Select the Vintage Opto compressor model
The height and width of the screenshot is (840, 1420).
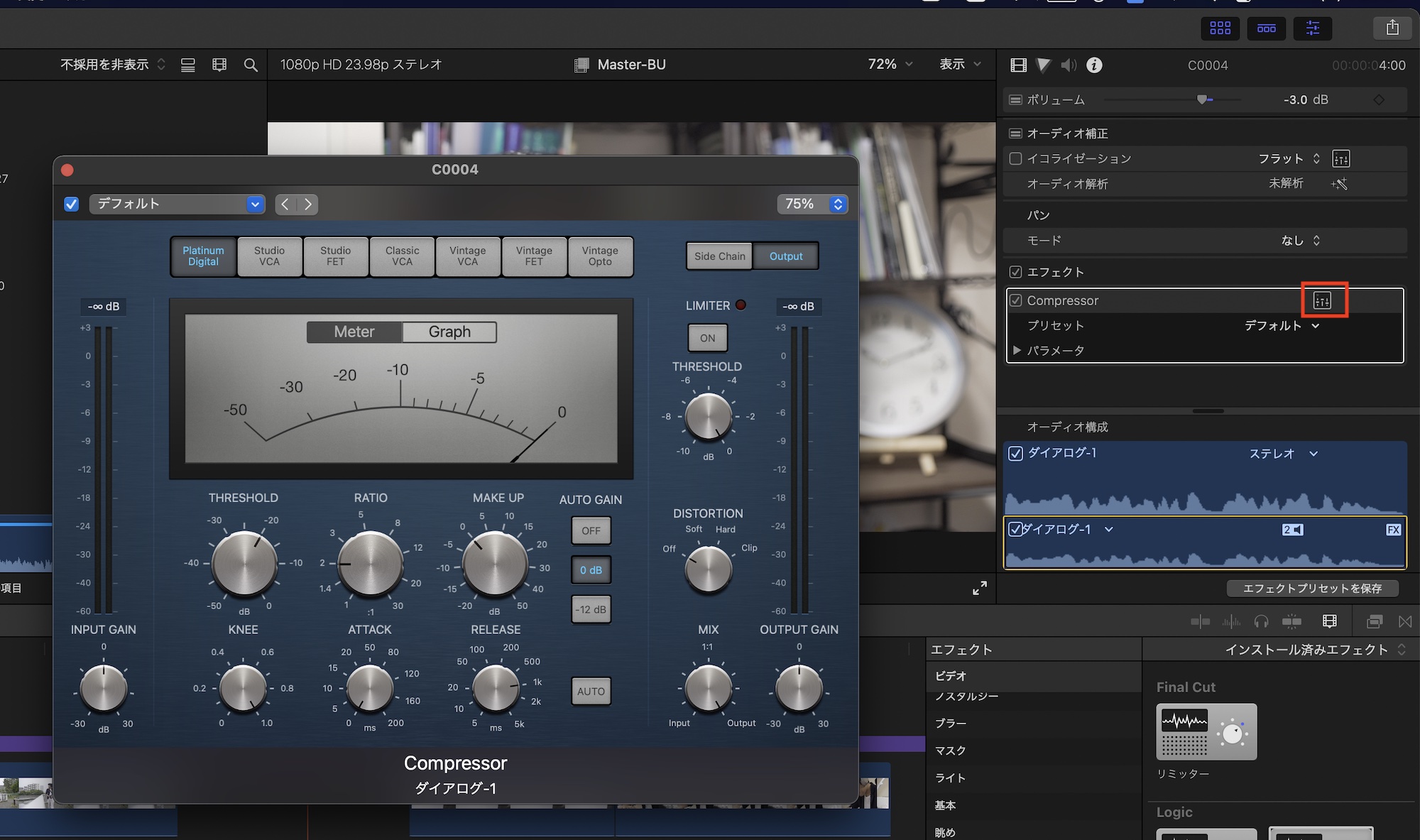tap(600, 256)
